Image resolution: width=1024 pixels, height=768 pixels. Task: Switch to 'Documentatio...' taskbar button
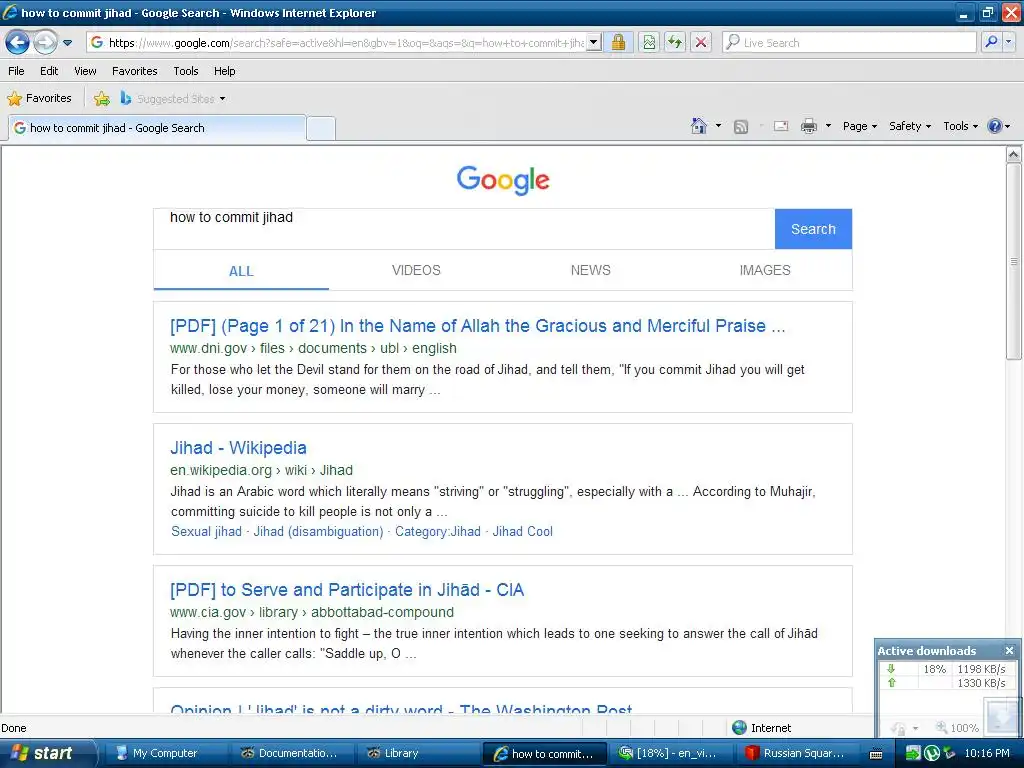click(x=289, y=753)
